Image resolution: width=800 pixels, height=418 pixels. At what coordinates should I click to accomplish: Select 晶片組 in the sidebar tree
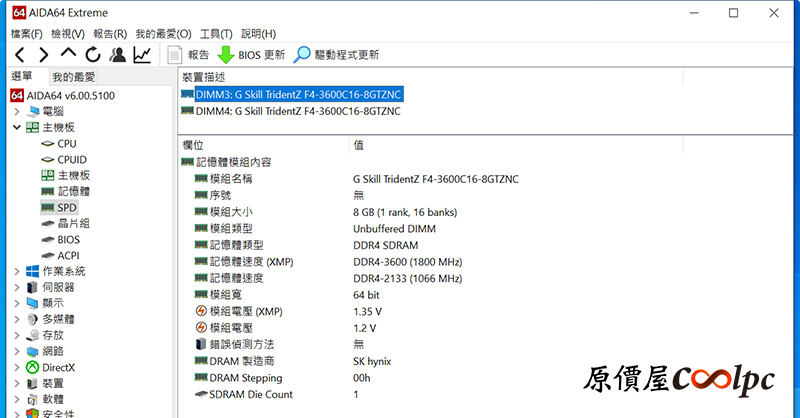[74, 223]
